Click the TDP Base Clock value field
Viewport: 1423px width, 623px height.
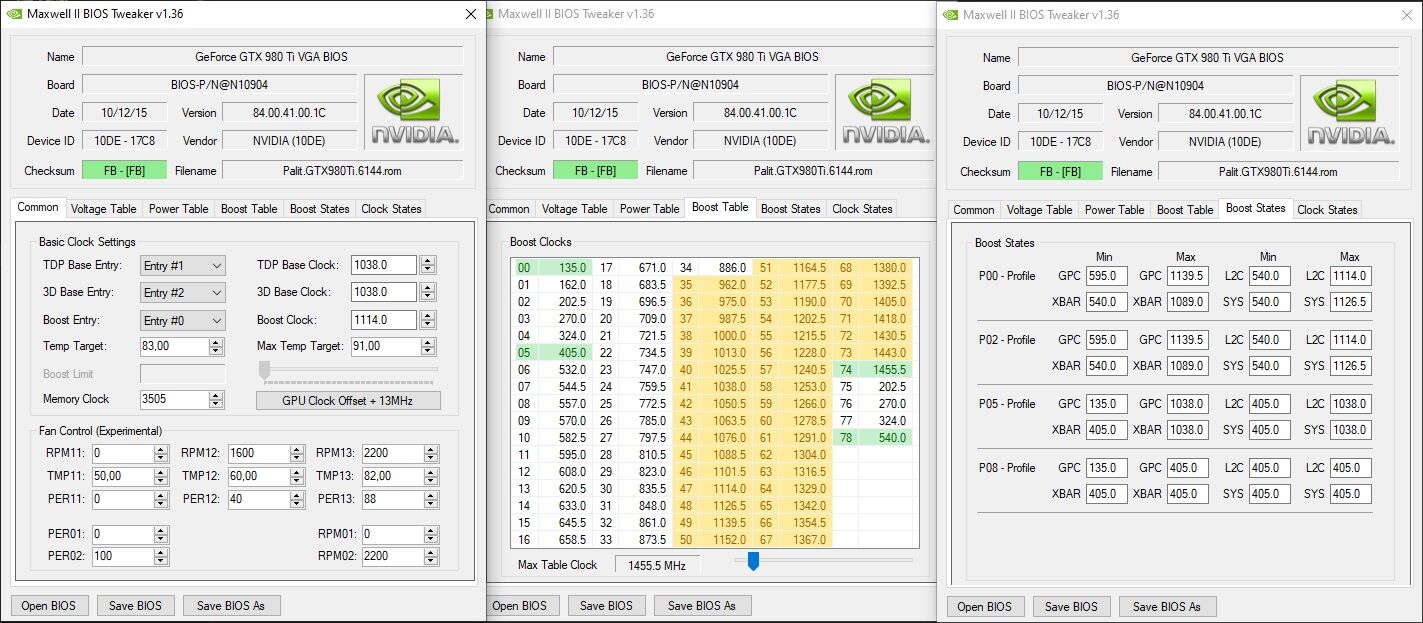click(385, 265)
